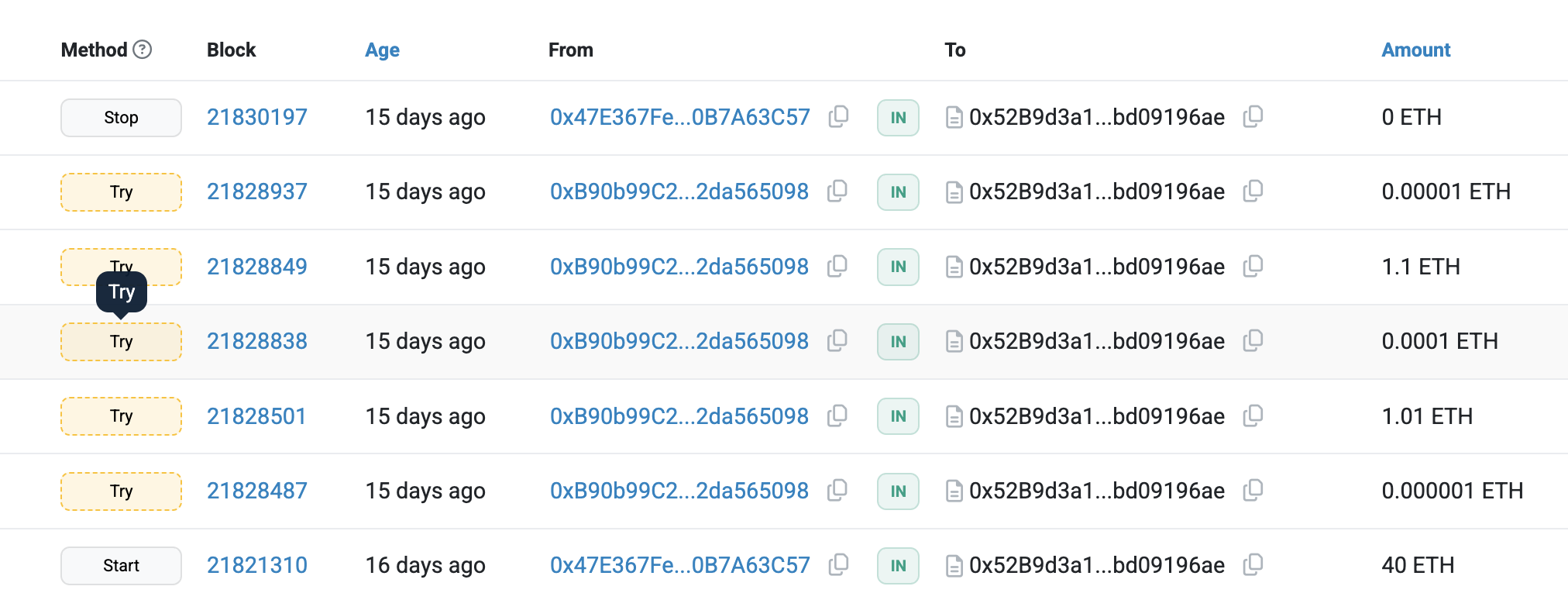
Task: Click the Start method badge
Action: pos(121,566)
